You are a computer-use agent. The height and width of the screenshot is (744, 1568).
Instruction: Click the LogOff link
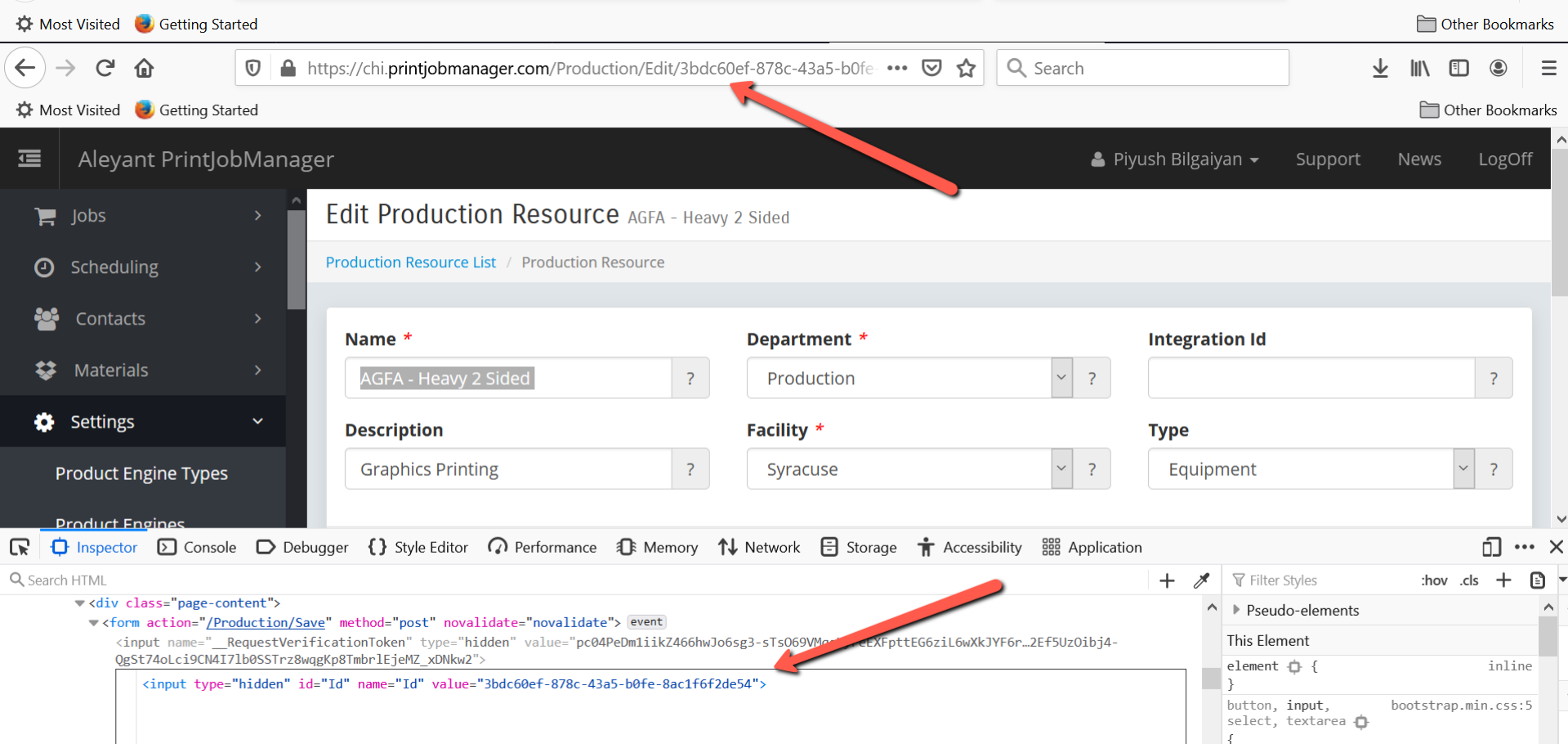1505,159
